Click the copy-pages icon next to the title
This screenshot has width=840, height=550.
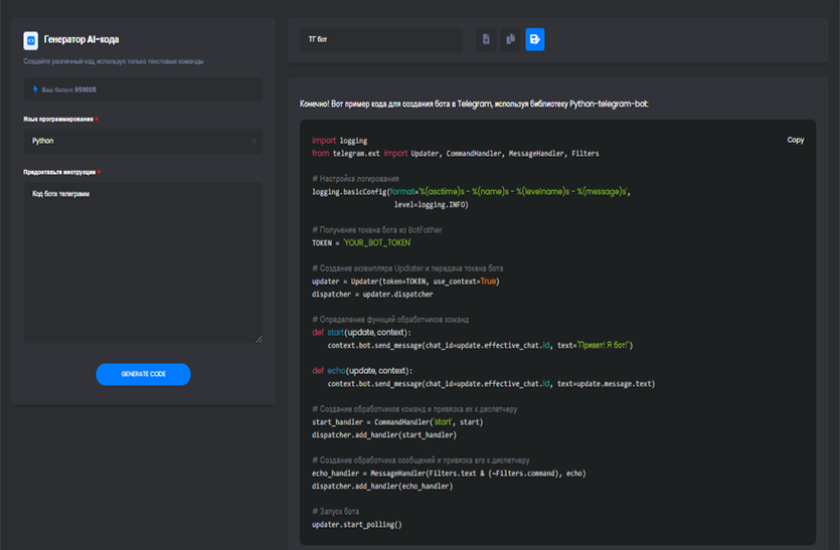pos(511,39)
